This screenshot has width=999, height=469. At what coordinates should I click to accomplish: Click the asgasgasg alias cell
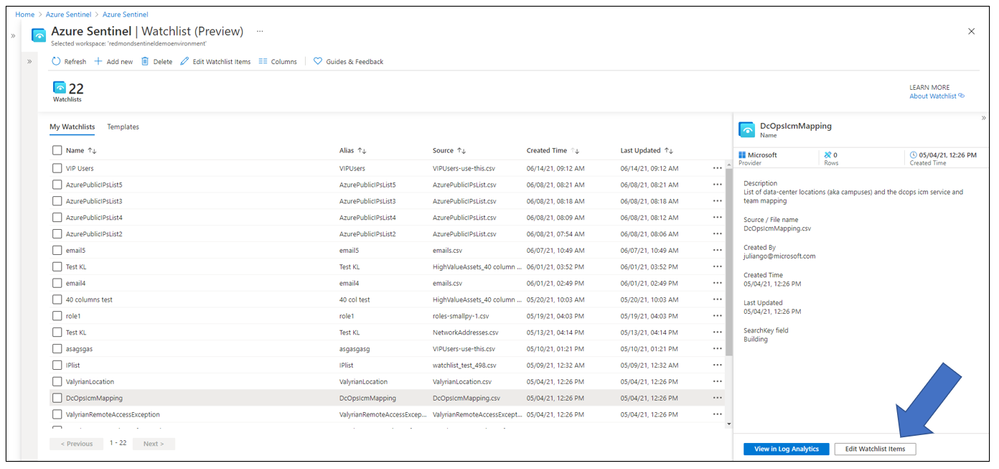click(x=356, y=349)
